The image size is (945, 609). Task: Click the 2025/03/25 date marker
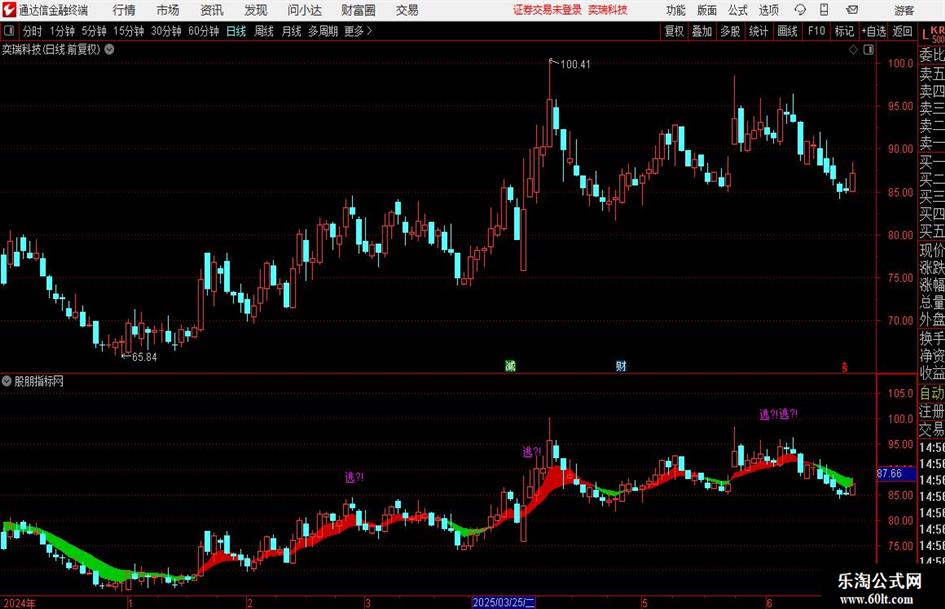coord(504,602)
